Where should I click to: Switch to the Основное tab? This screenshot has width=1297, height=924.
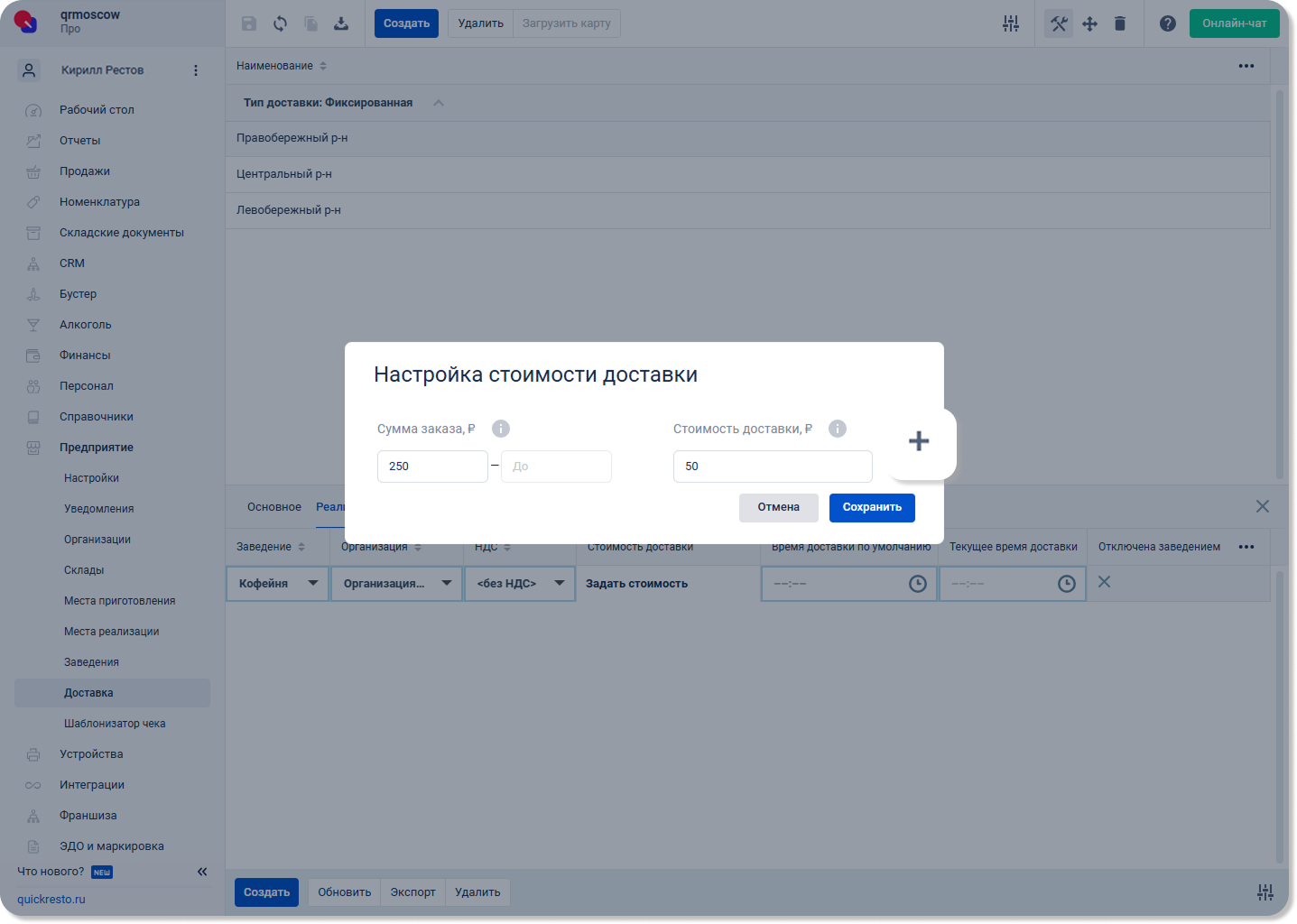[274, 507]
